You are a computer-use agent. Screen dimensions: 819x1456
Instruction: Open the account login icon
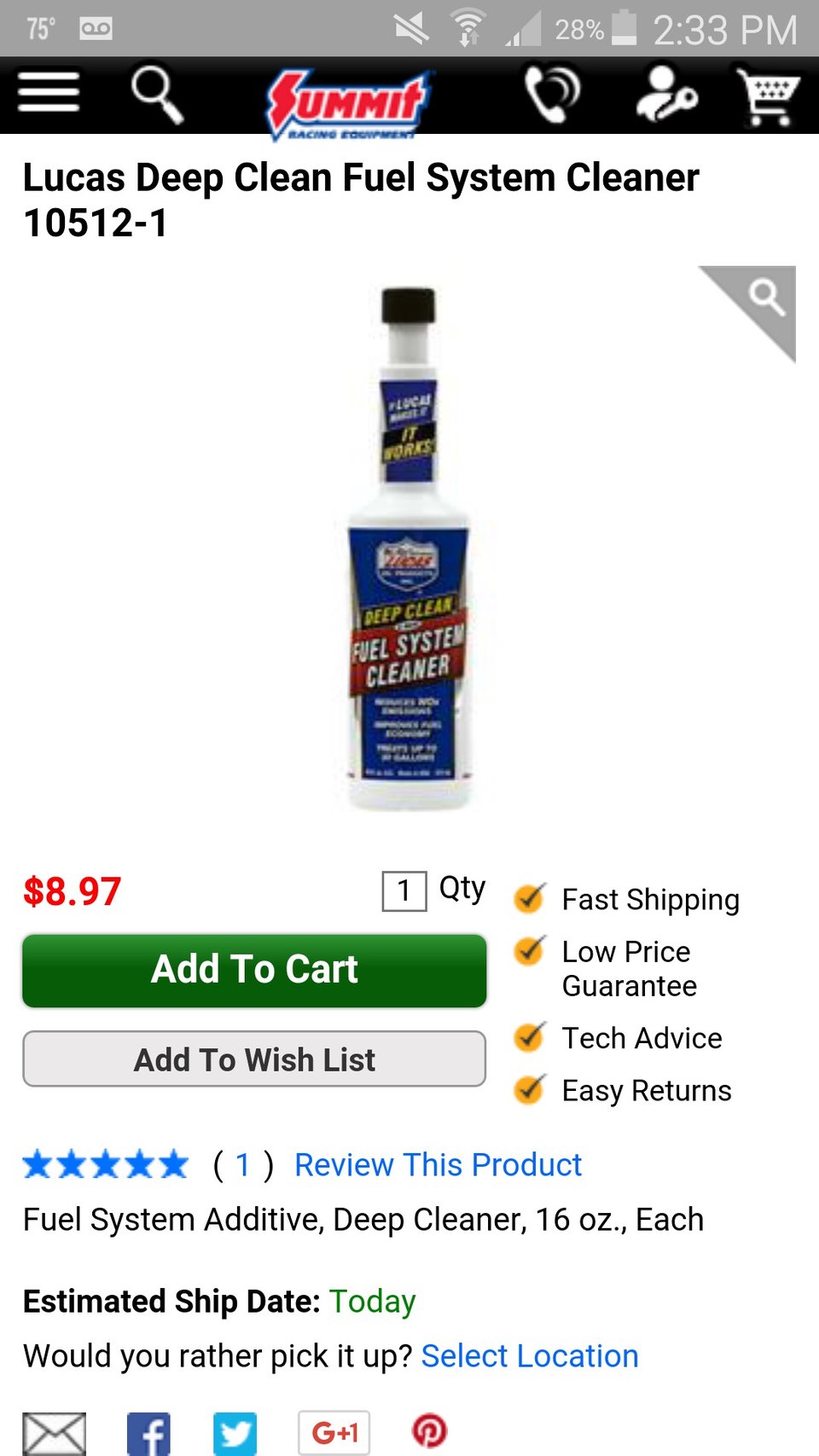[x=665, y=94]
